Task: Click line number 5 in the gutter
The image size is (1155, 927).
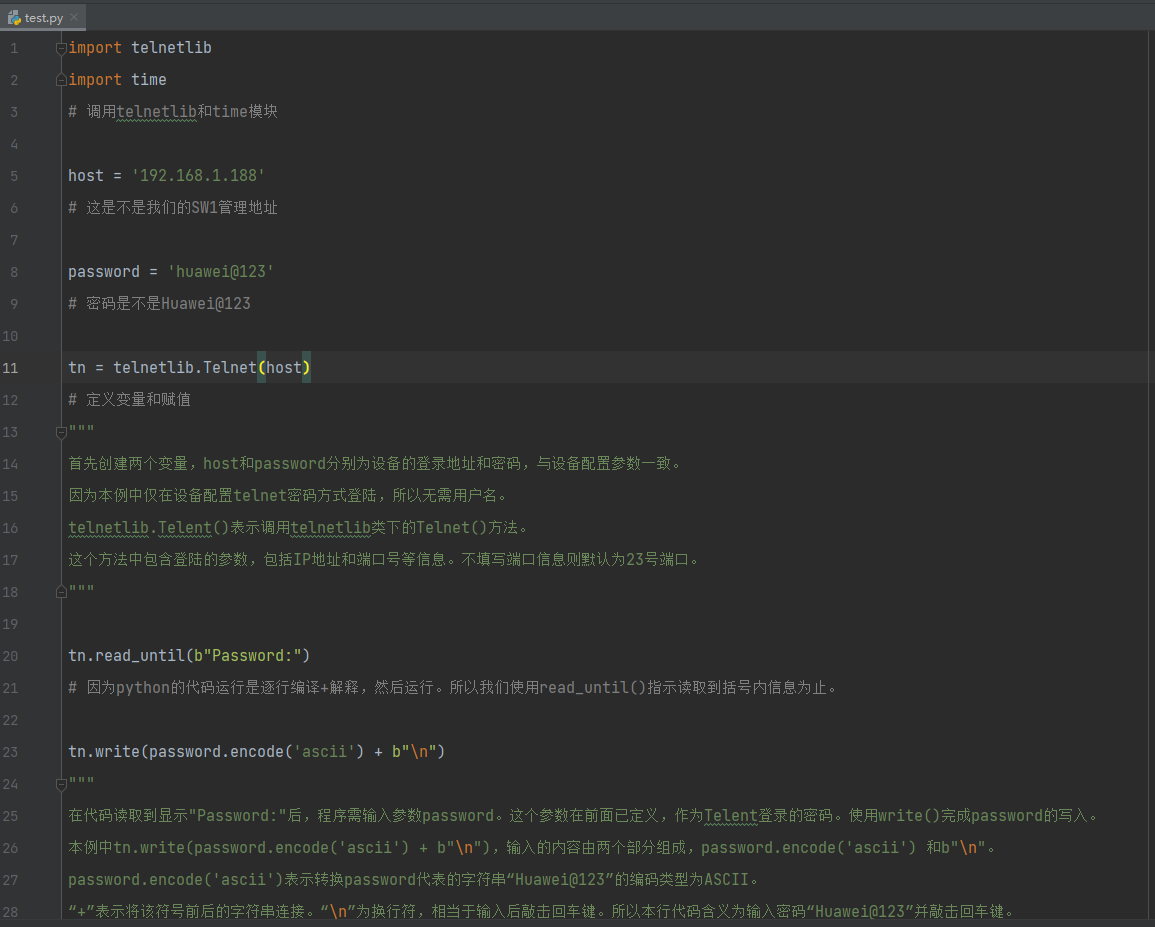Action: coord(13,175)
